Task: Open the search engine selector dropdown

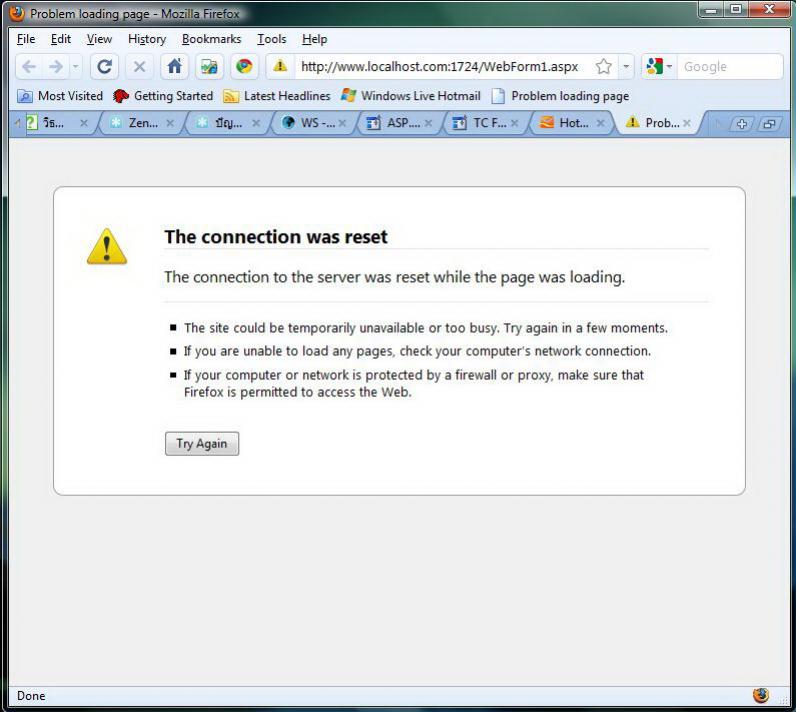Action: [x=659, y=66]
